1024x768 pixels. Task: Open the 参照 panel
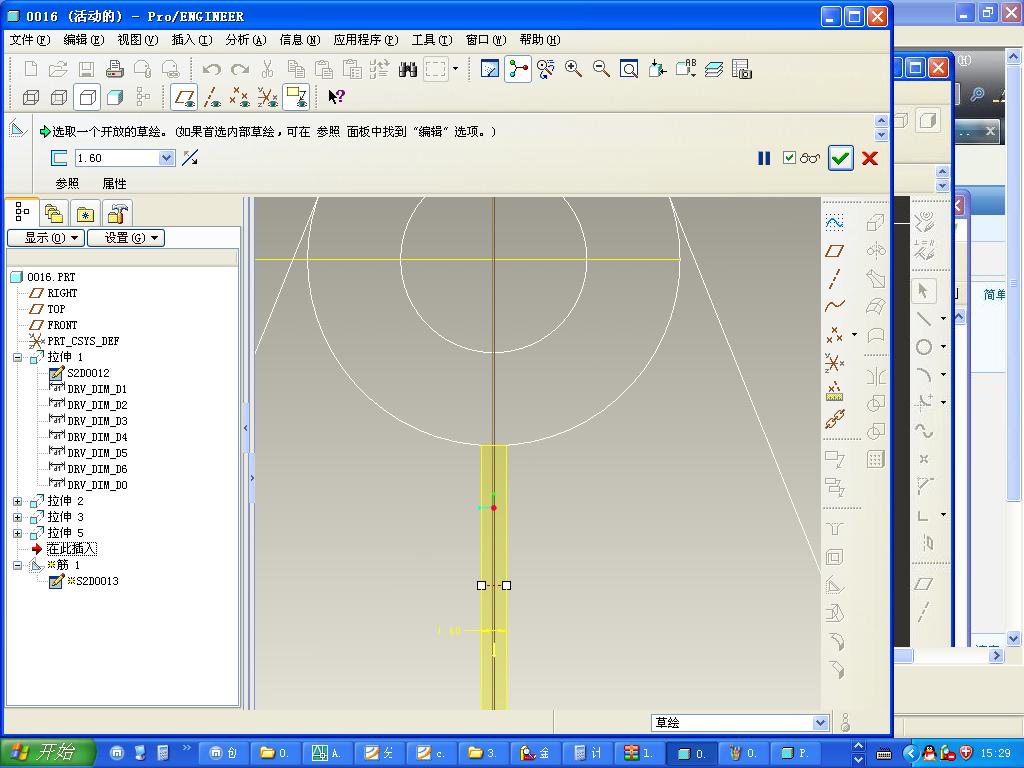pyautogui.click(x=67, y=184)
